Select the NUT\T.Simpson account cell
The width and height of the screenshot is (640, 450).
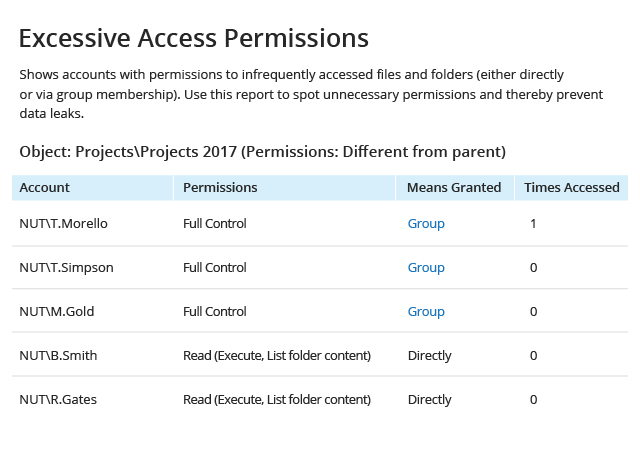pyautogui.click(x=67, y=268)
